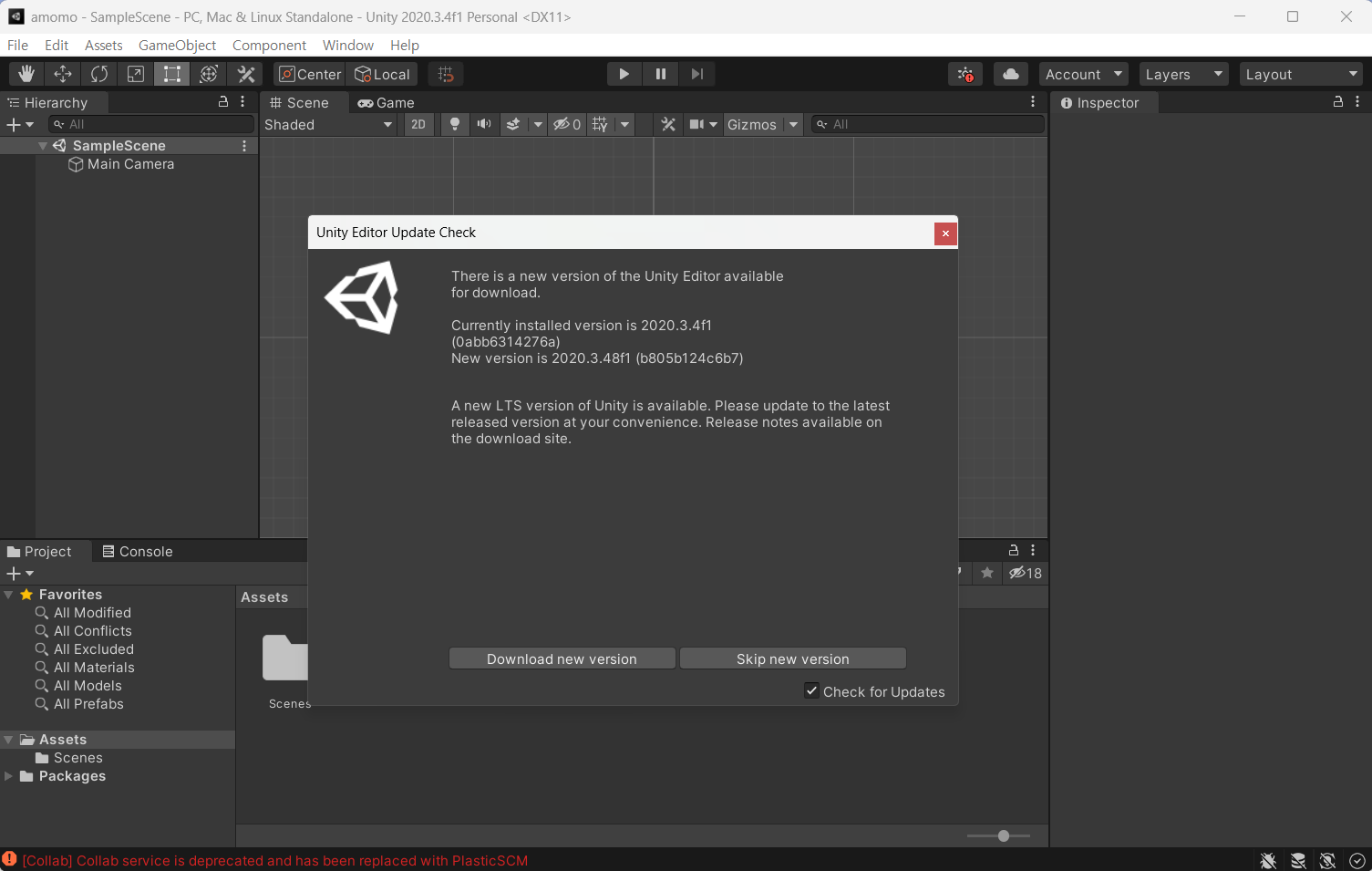The width and height of the screenshot is (1372, 871).
Task: Close the Unity Editor Update Check dialog
Action: coord(945,233)
